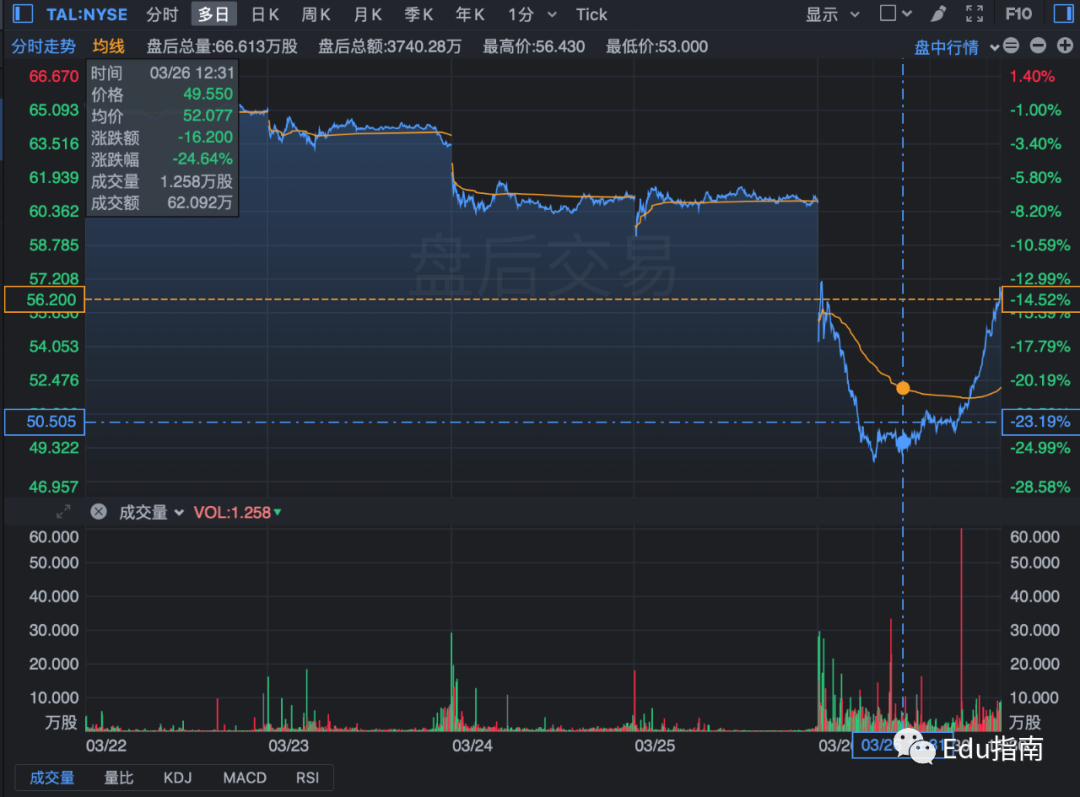Click the 盘后总量:66.613万股 readout
Viewport: 1080px width, 797px height.
pos(222,46)
